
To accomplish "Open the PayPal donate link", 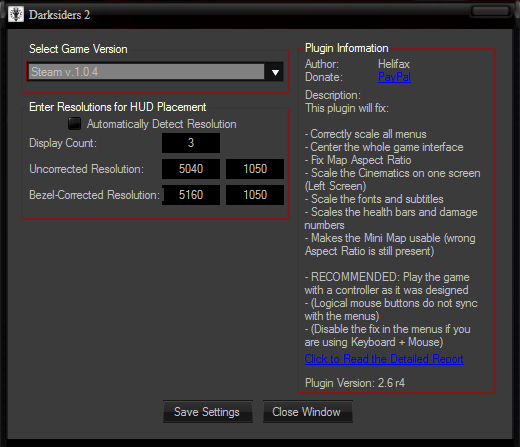I will (394, 77).
